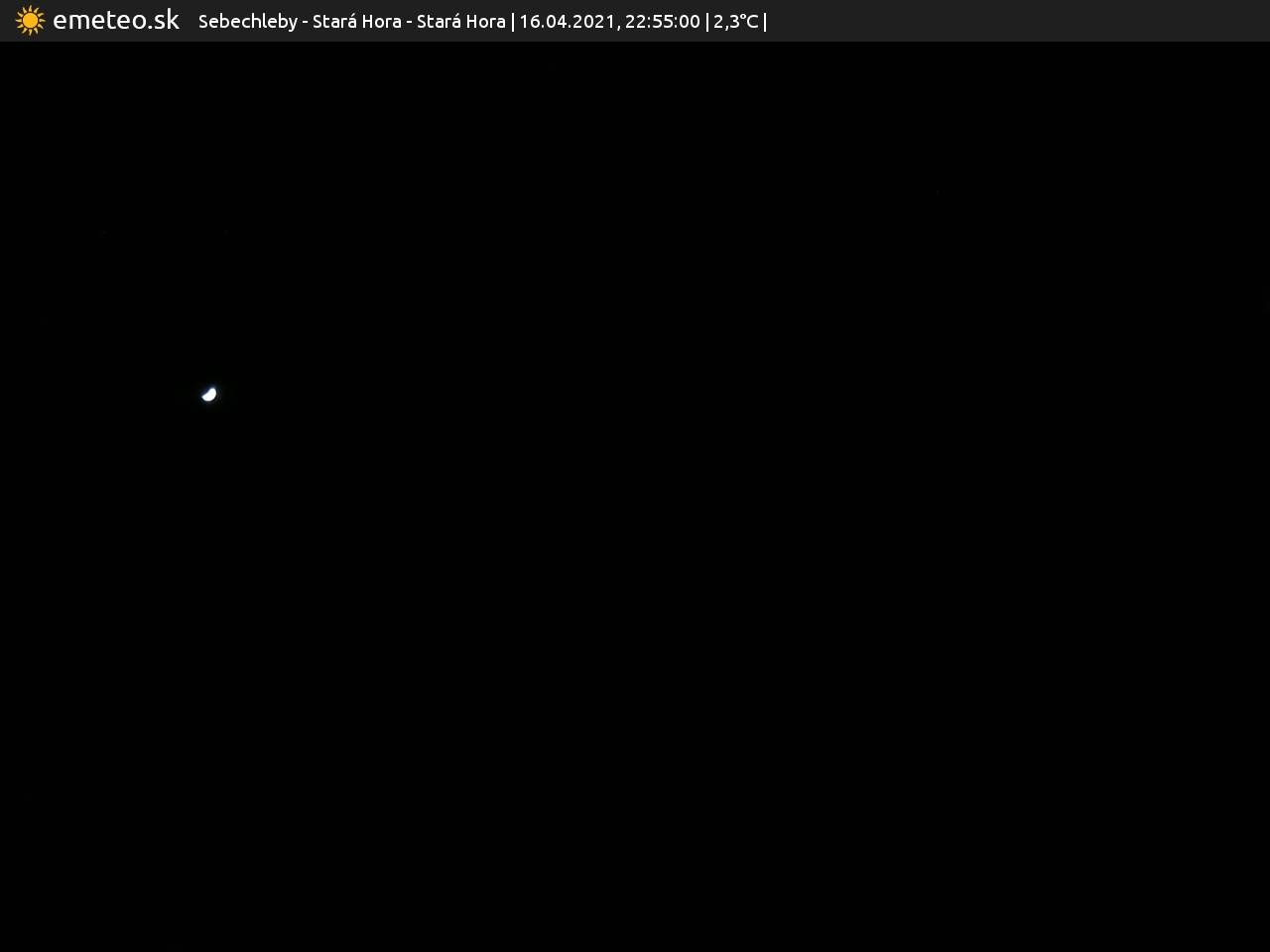Click the orange sun logo icon
Viewport: 1270px width, 952px height.
tap(30, 21)
